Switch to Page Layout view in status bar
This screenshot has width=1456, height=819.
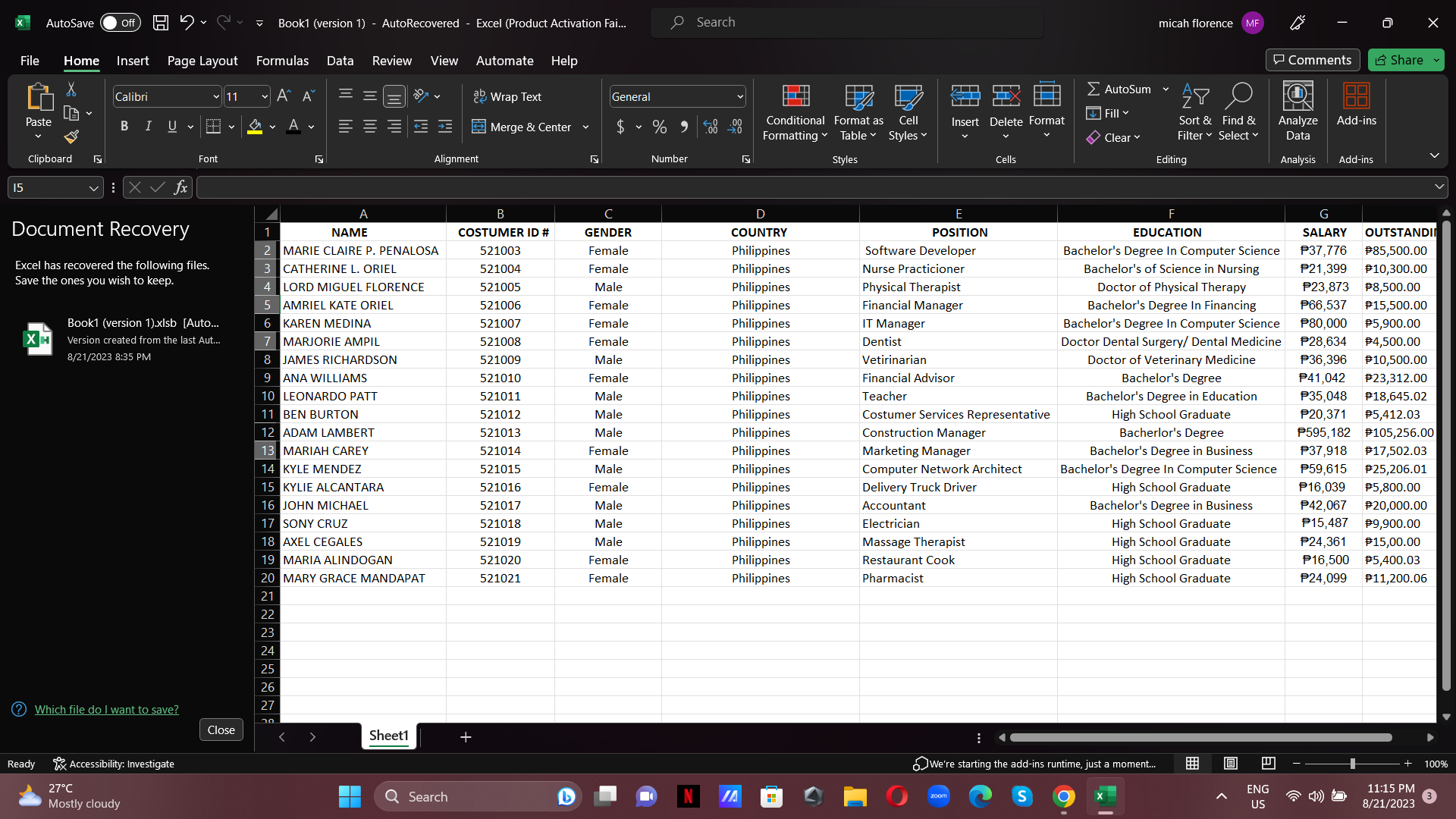[1230, 763]
